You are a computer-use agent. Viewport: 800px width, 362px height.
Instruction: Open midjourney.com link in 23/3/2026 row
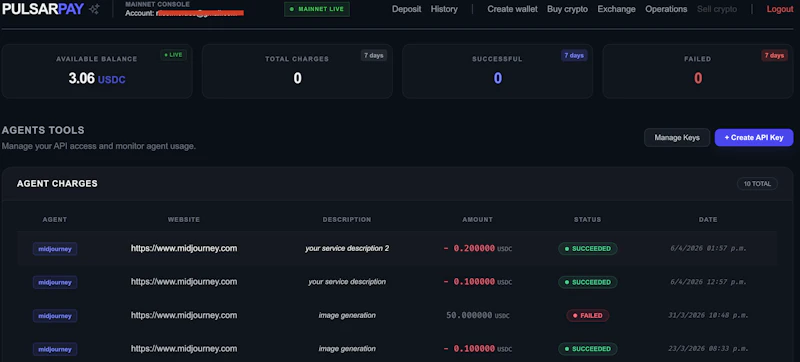coord(184,349)
